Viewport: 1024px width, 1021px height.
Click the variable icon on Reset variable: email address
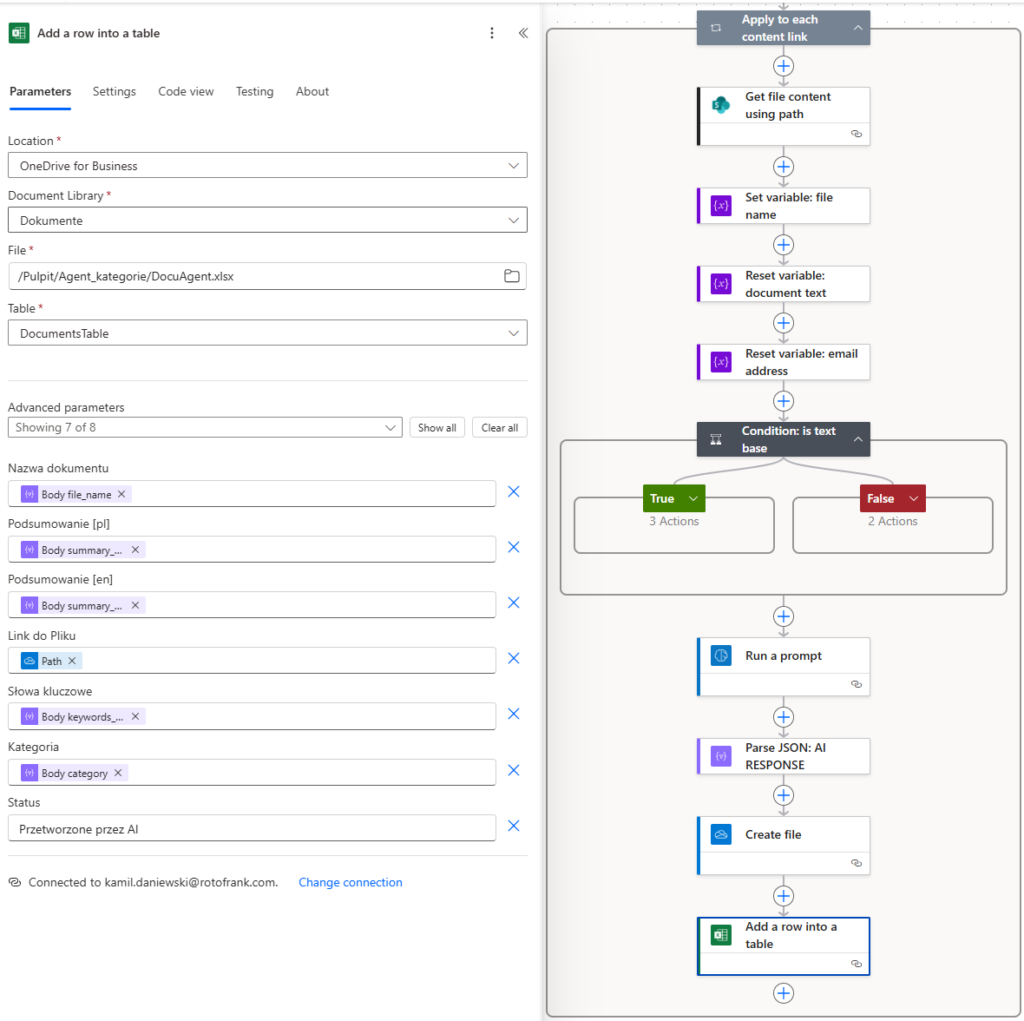pos(721,362)
